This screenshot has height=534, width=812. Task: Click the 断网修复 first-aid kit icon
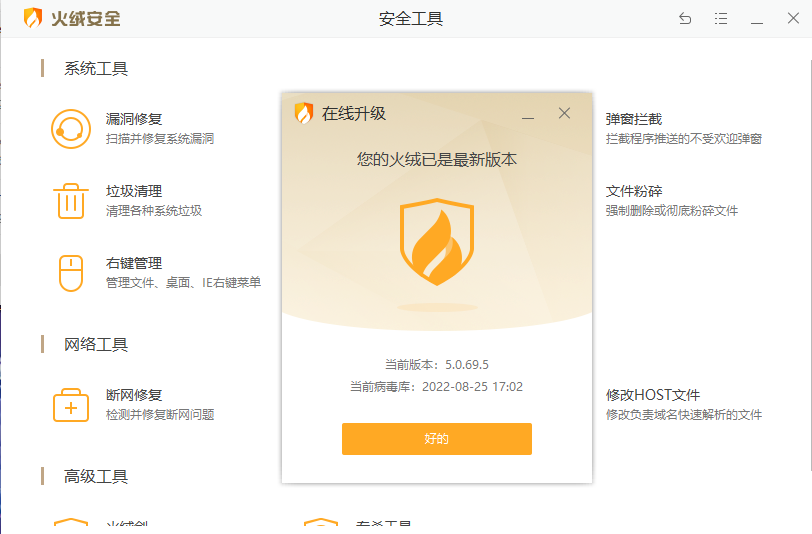click(71, 404)
